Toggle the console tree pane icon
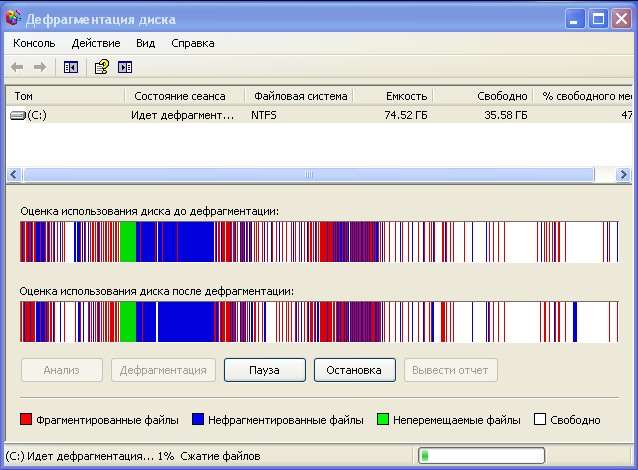638x470 pixels. pyautogui.click(x=71, y=67)
